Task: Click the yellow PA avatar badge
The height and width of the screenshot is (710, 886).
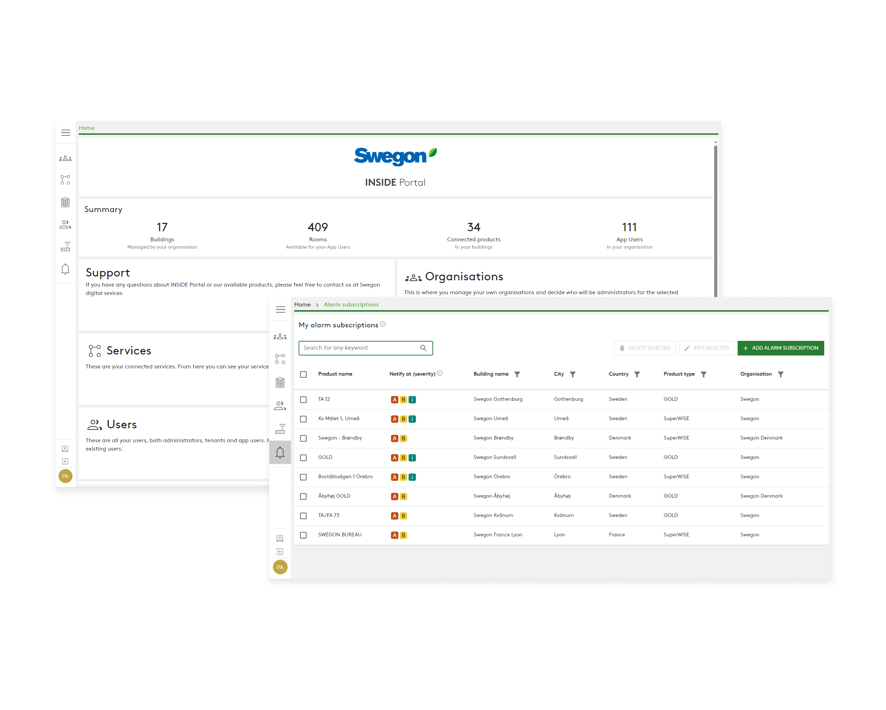Action: coord(280,566)
